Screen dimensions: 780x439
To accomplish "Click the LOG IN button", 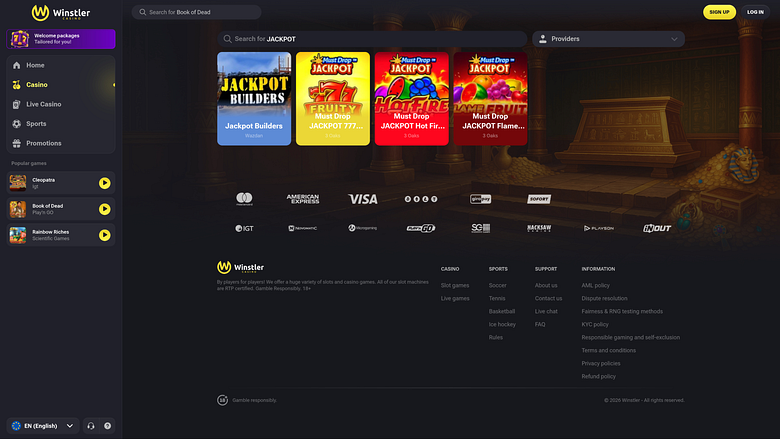I will pyautogui.click(x=755, y=12).
